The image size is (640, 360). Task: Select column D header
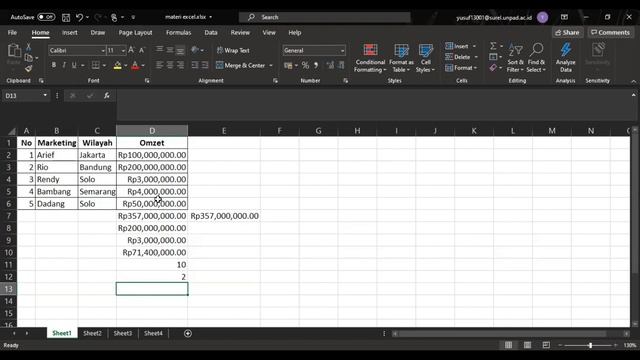(x=152, y=131)
